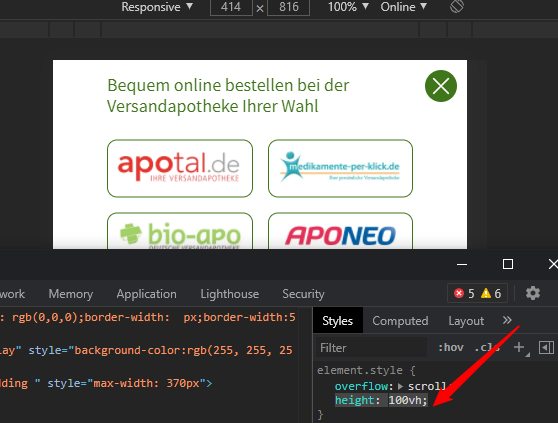Screen dimensions: 558x423
Task: Click the Filter styles input field
Action: coord(371,348)
